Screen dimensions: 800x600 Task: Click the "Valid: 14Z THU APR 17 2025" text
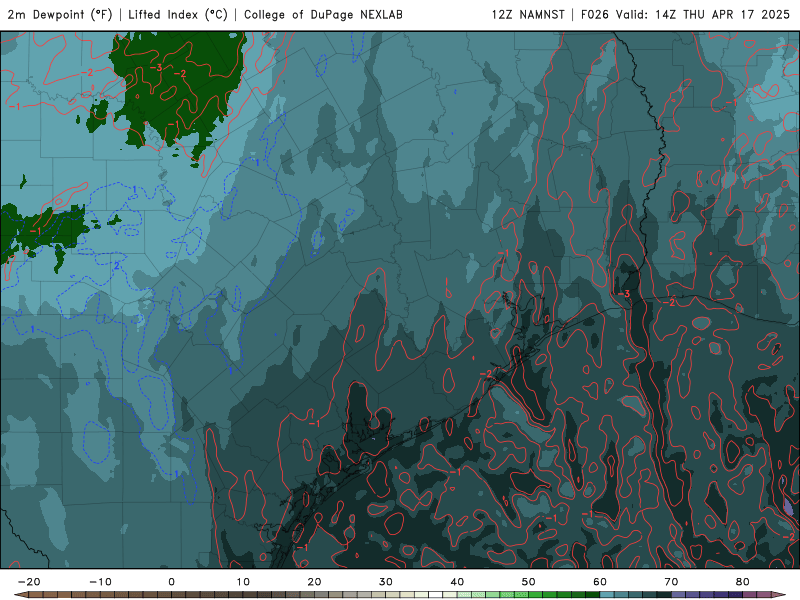pyautogui.click(x=703, y=14)
